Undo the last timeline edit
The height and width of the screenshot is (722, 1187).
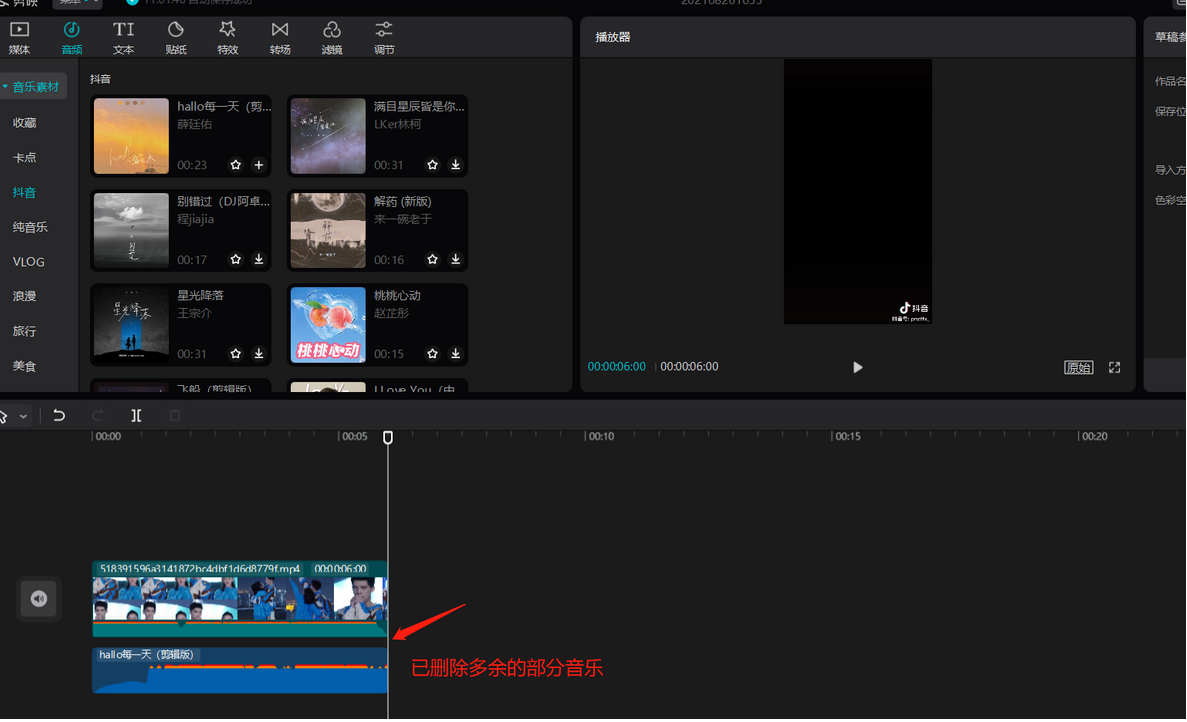tap(59, 415)
